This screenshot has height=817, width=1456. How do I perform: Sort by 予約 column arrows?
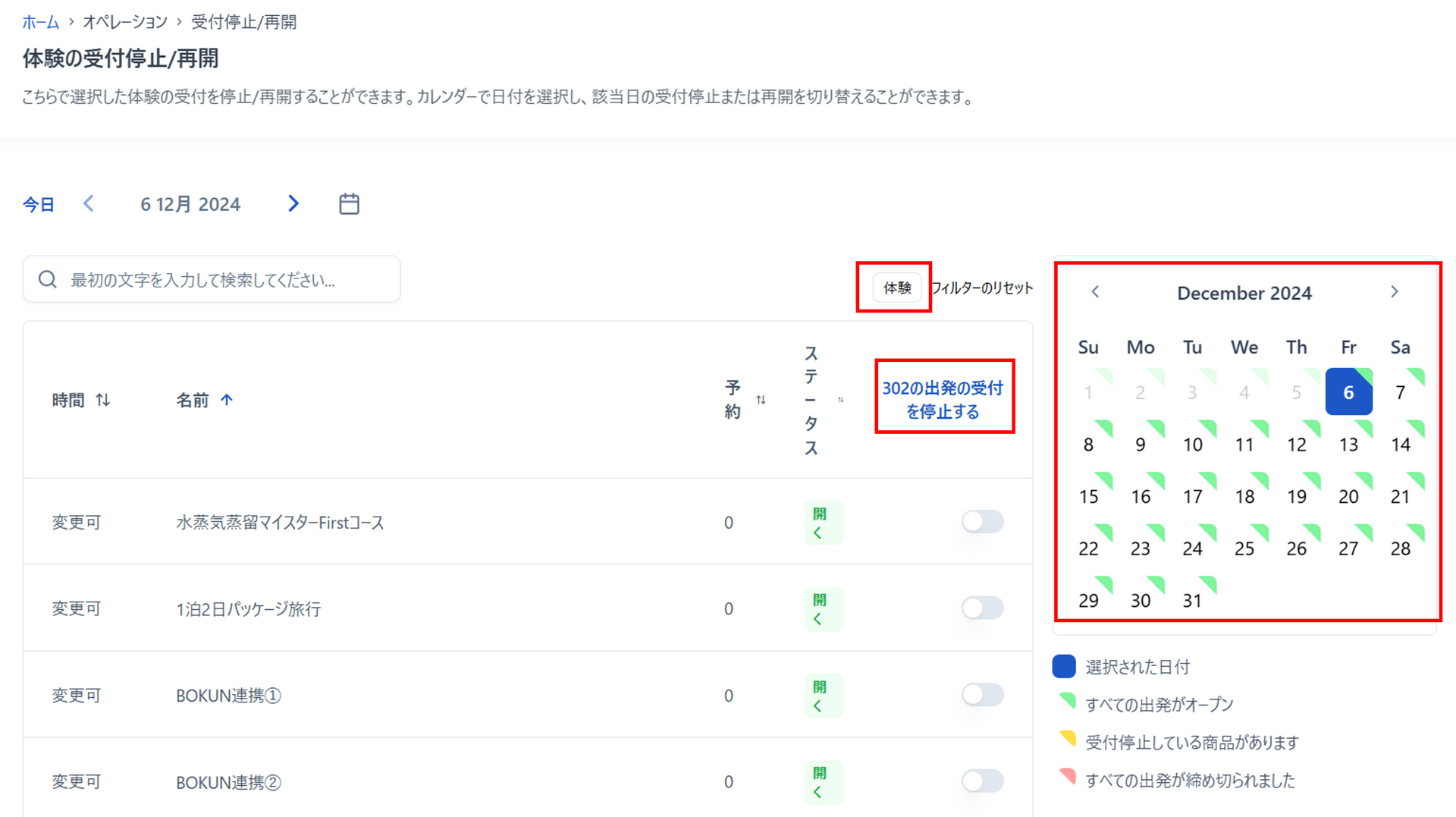point(761,400)
